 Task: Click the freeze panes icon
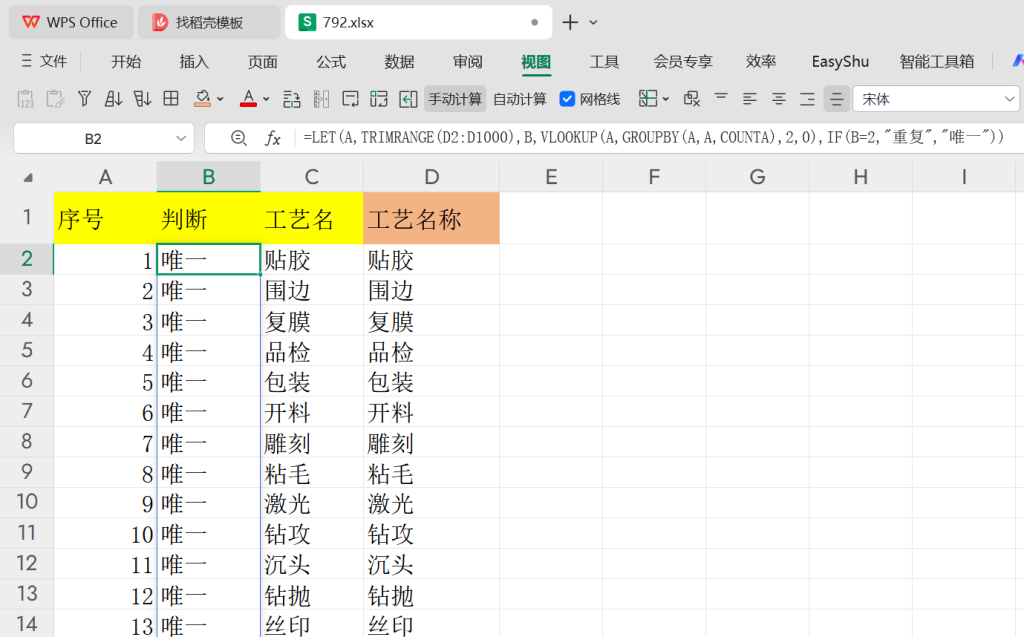pyautogui.click(x=648, y=99)
